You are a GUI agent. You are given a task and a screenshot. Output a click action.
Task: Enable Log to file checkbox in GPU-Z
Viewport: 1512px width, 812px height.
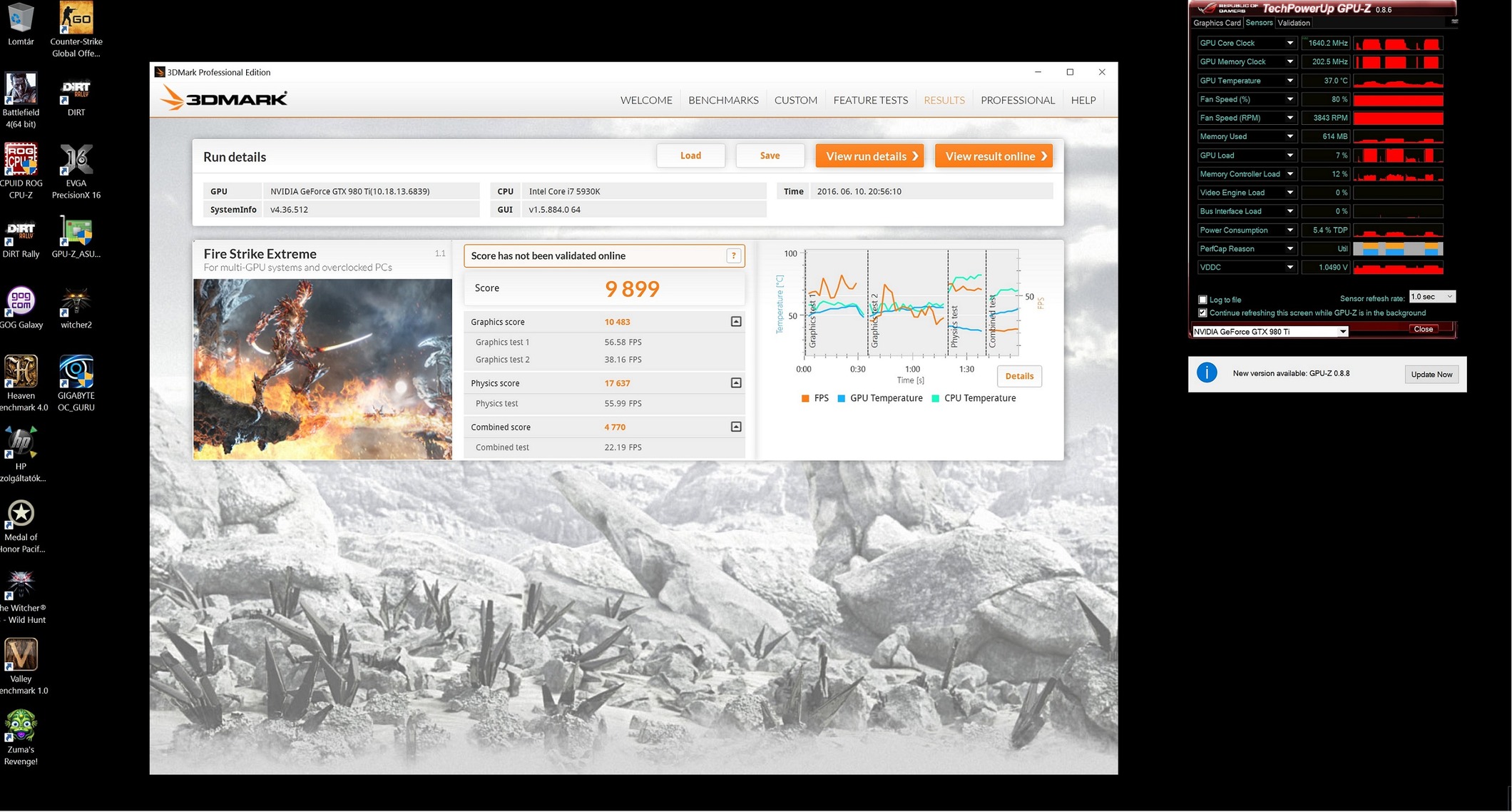pos(1202,300)
